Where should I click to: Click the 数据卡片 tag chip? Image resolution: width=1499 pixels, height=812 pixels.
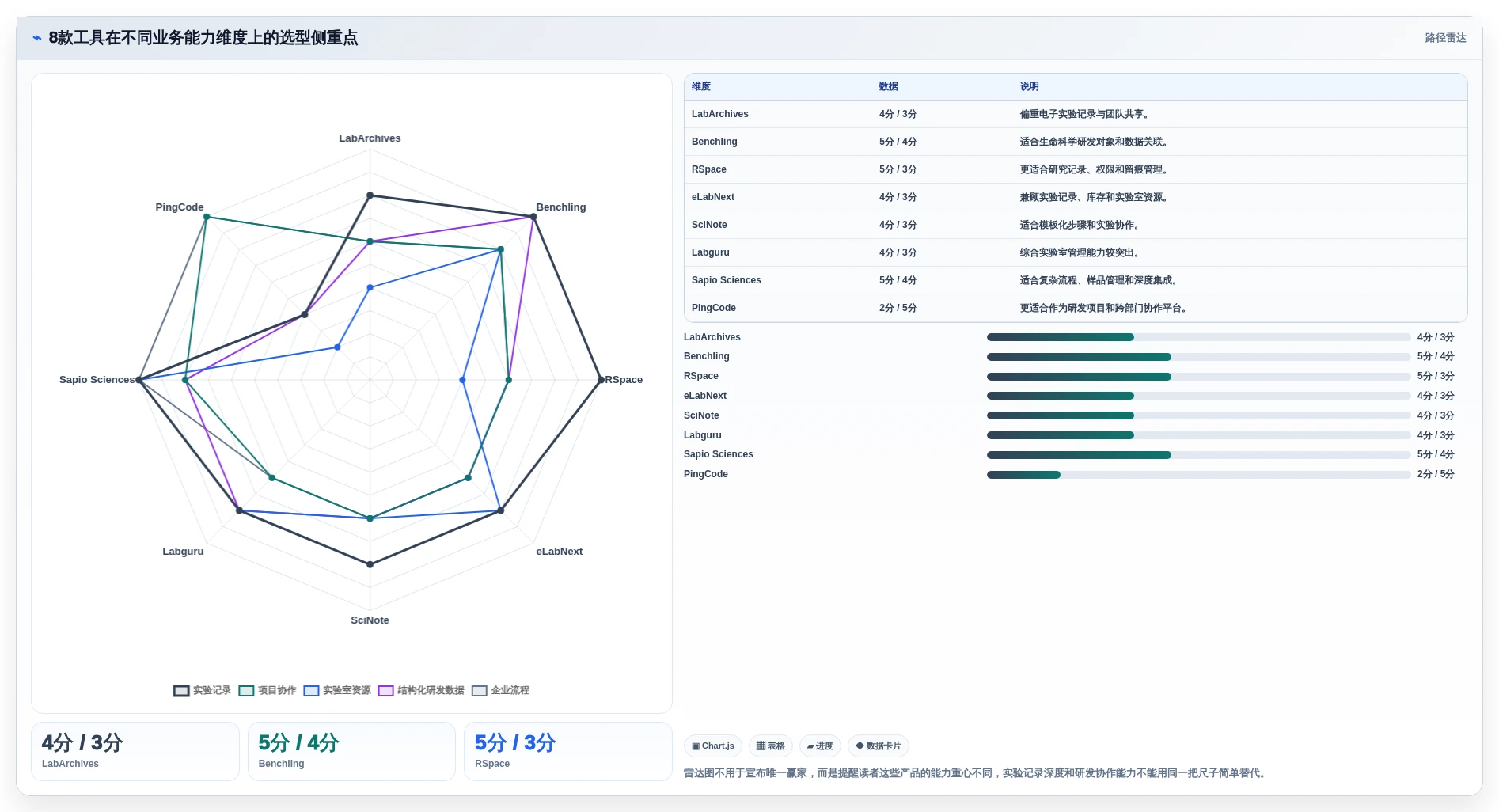coord(879,746)
